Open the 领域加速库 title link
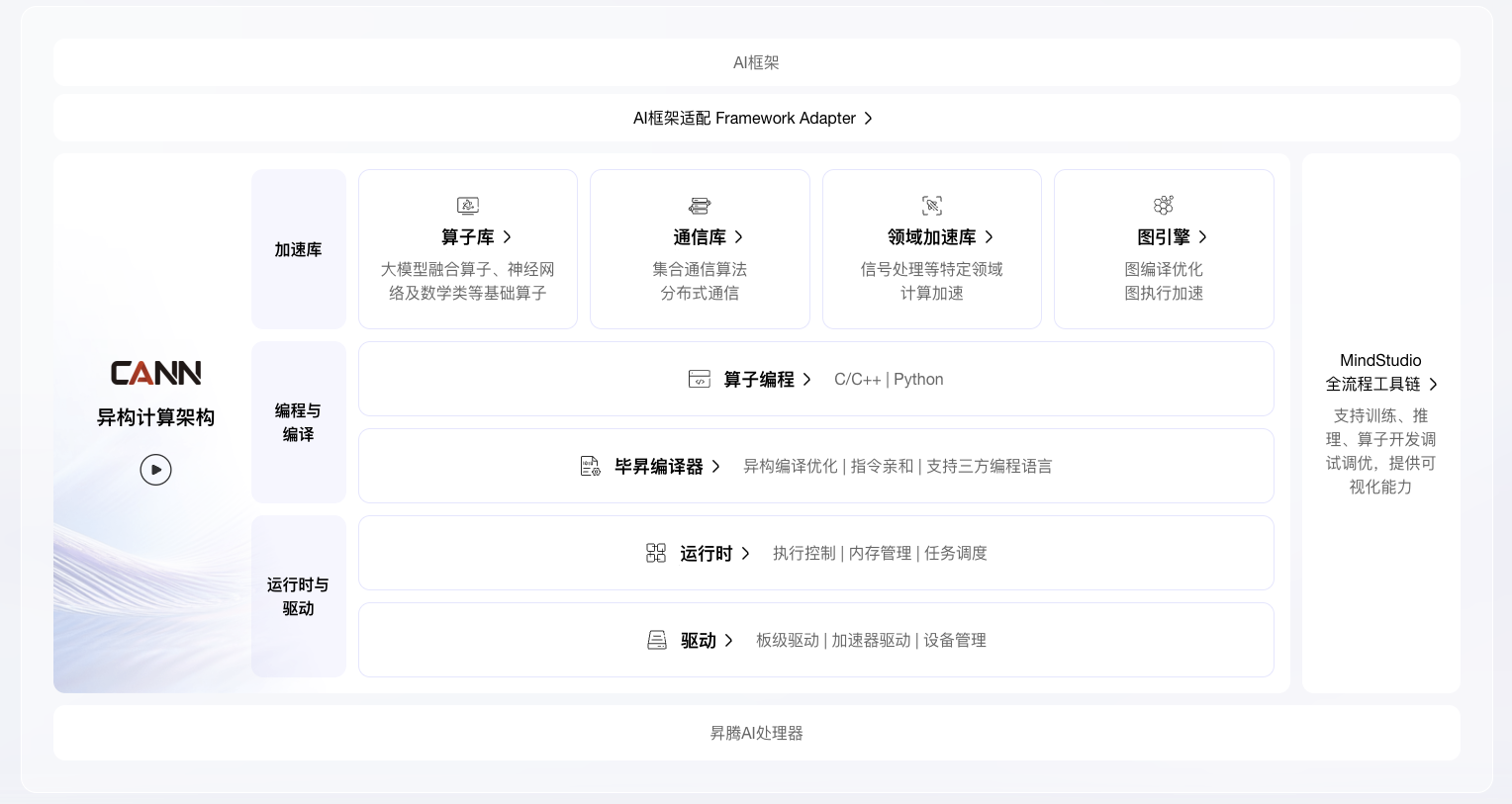Viewport: 1512px width, 804px height. pyautogui.click(x=932, y=236)
